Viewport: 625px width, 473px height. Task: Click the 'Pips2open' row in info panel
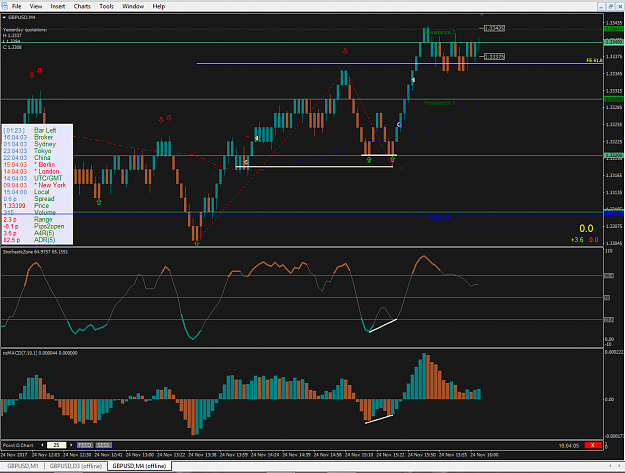pos(37,226)
